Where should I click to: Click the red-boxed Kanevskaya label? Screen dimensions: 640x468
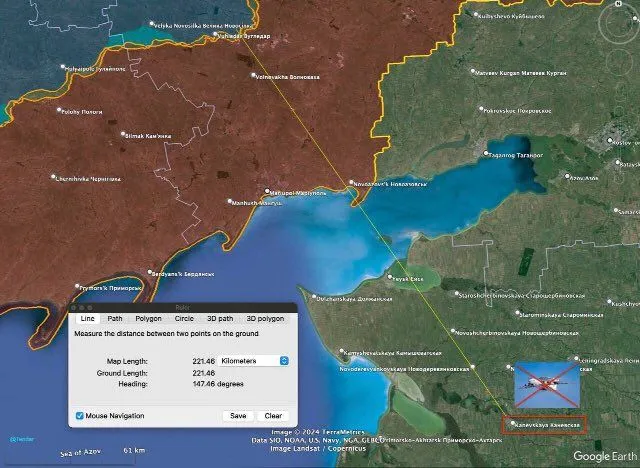point(545,424)
